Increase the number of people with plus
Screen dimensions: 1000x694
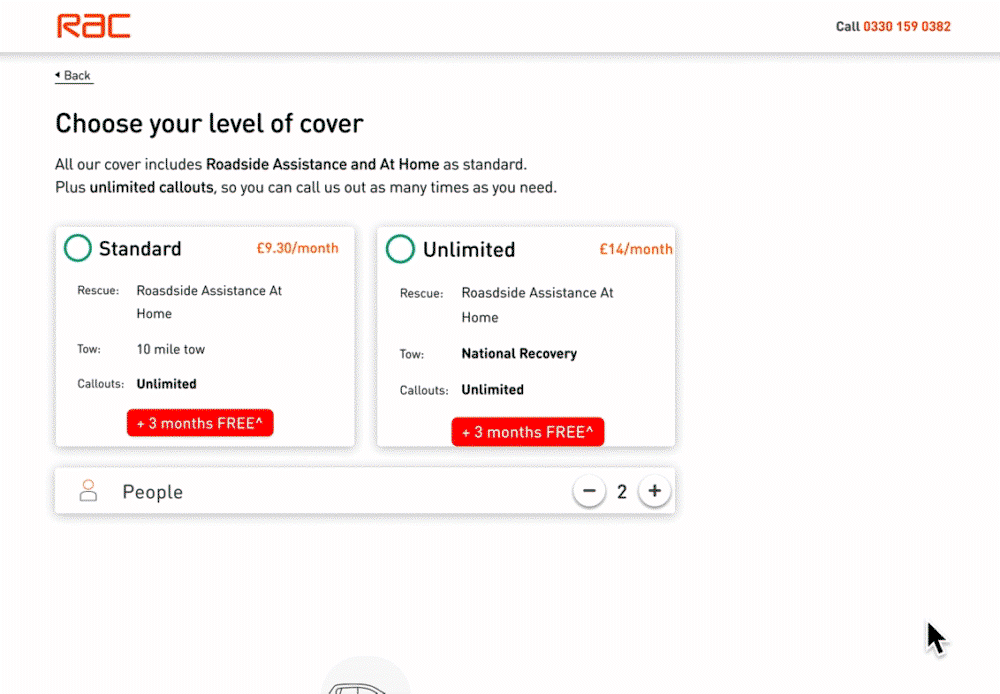pyautogui.click(x=654, y=491)
